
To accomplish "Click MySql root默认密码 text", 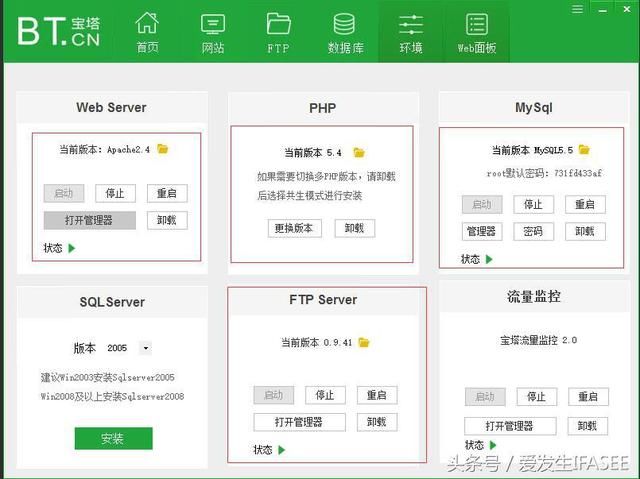I will click(x=544, y=173).
